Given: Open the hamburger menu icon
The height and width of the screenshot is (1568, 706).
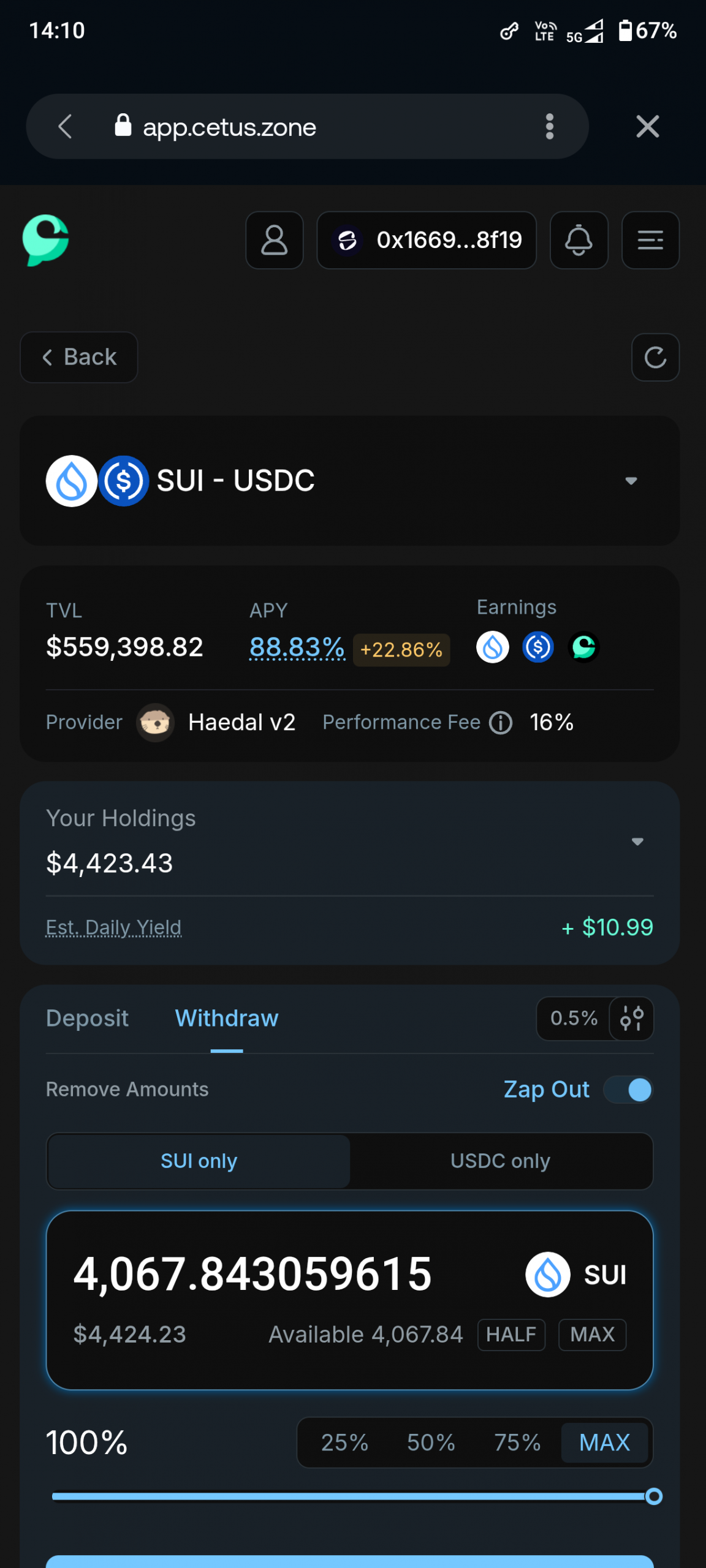Looking at the screenshot, I should (650, 240).
